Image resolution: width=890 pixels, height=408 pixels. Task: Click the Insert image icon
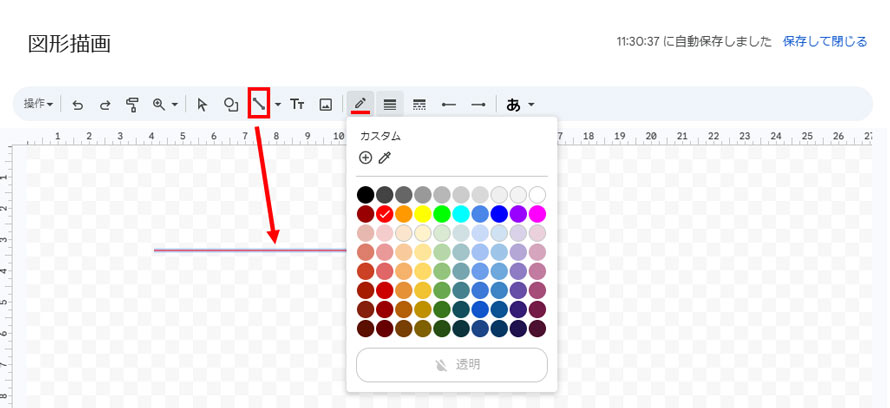tap(325, 104)
